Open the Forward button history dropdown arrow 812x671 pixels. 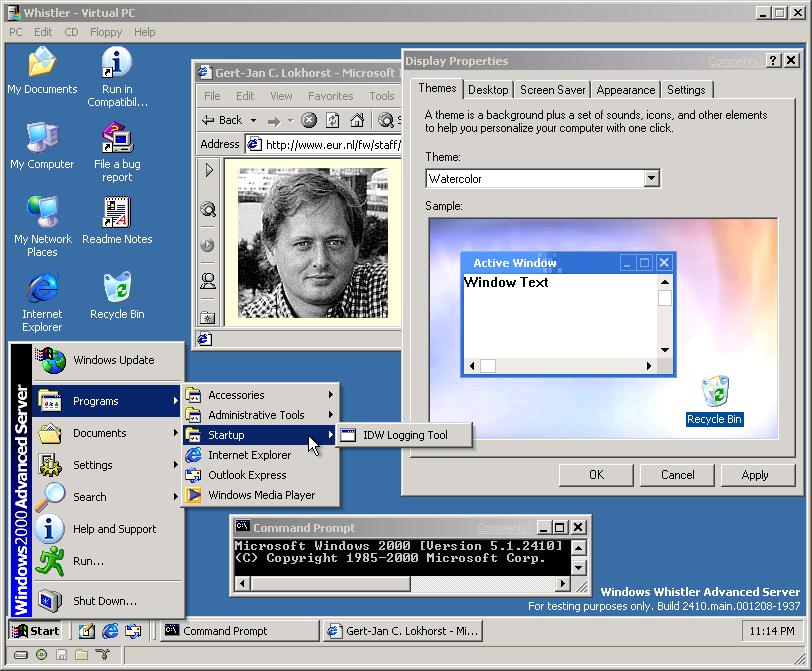(290, 121)
